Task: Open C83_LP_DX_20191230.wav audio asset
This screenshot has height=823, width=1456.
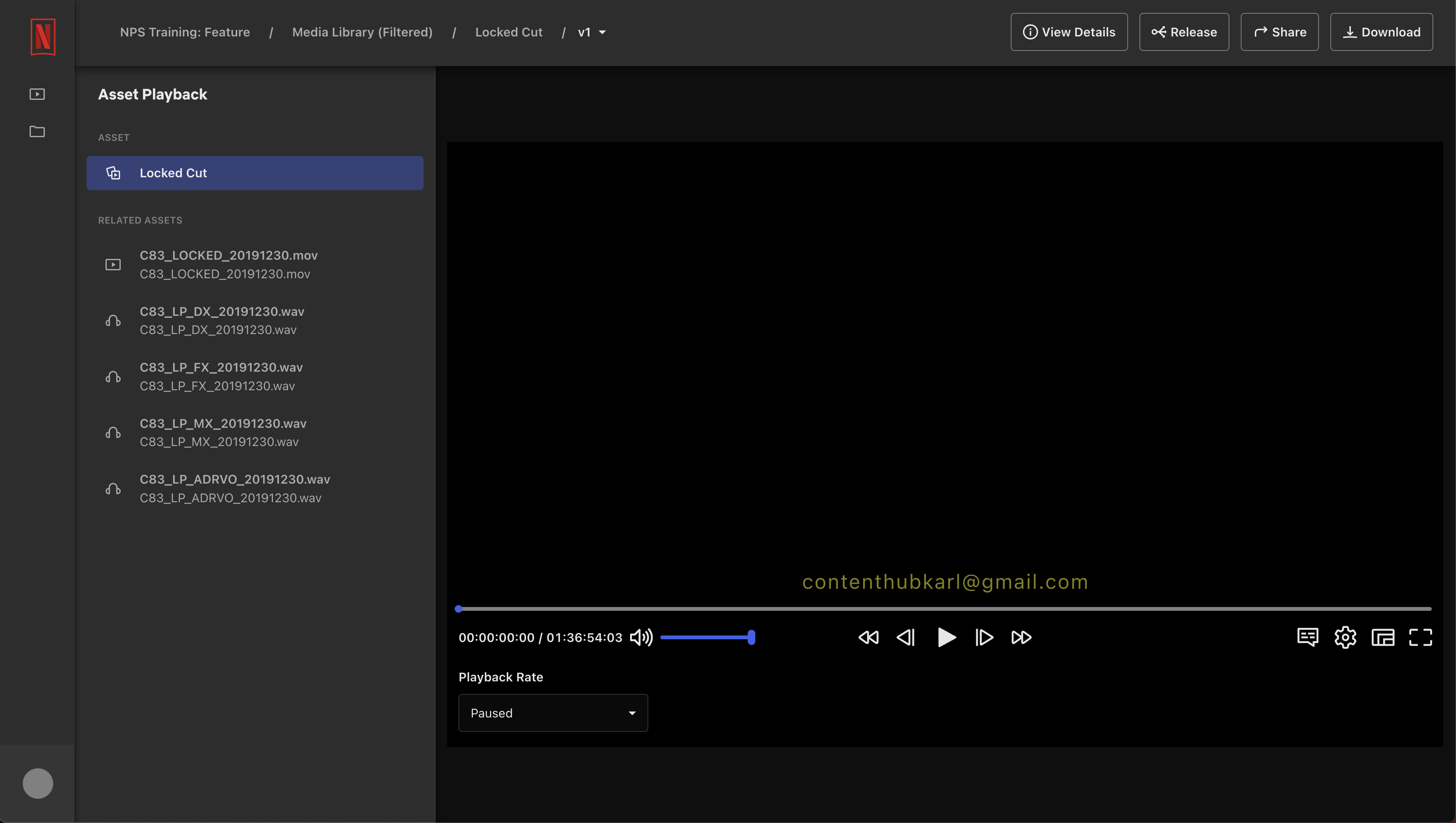Action: [x=255, y=320]
